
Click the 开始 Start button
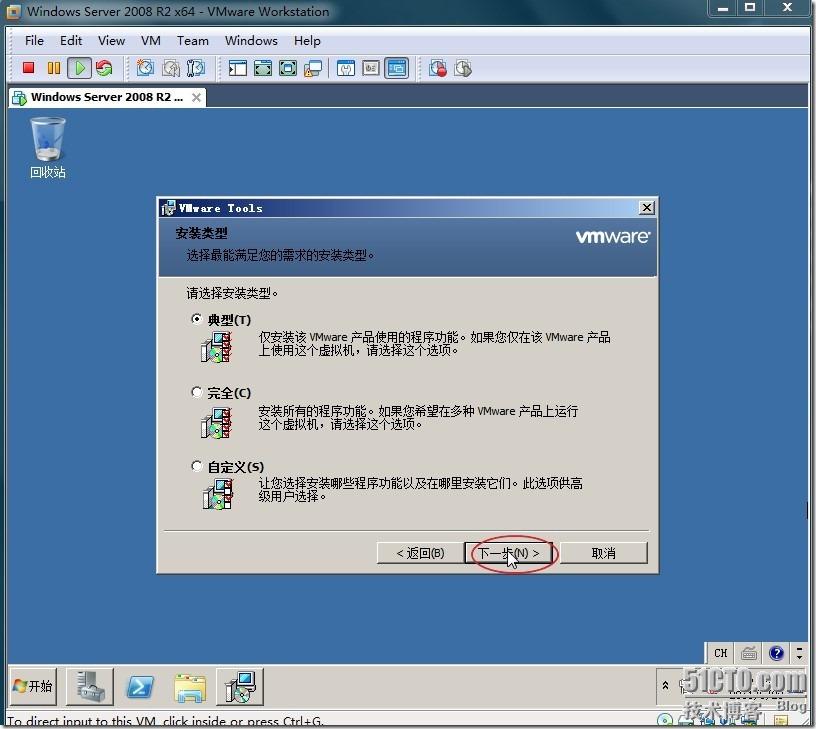click(x=32, y=686)
